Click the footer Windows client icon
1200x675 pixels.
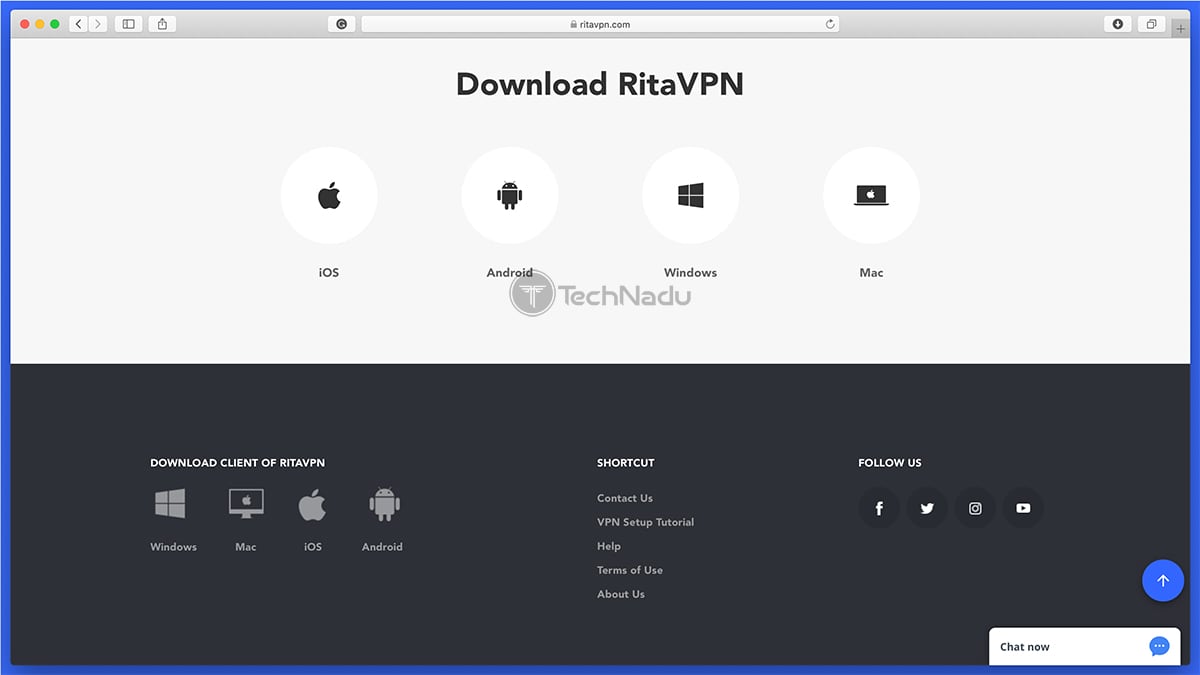pos(170,504)
